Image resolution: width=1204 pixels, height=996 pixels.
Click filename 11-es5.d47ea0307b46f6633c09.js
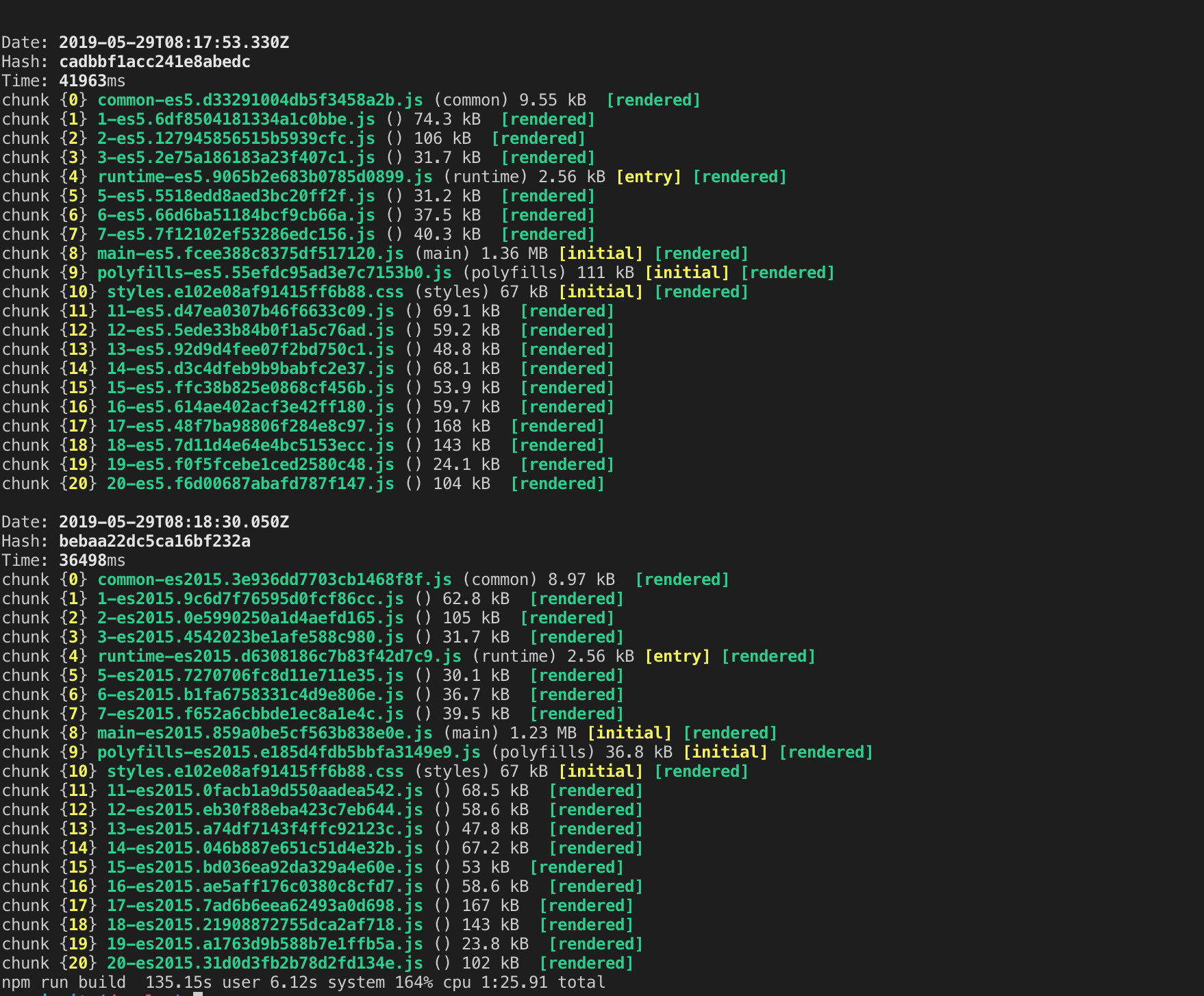pyautogui.click(x=251, y=311)
